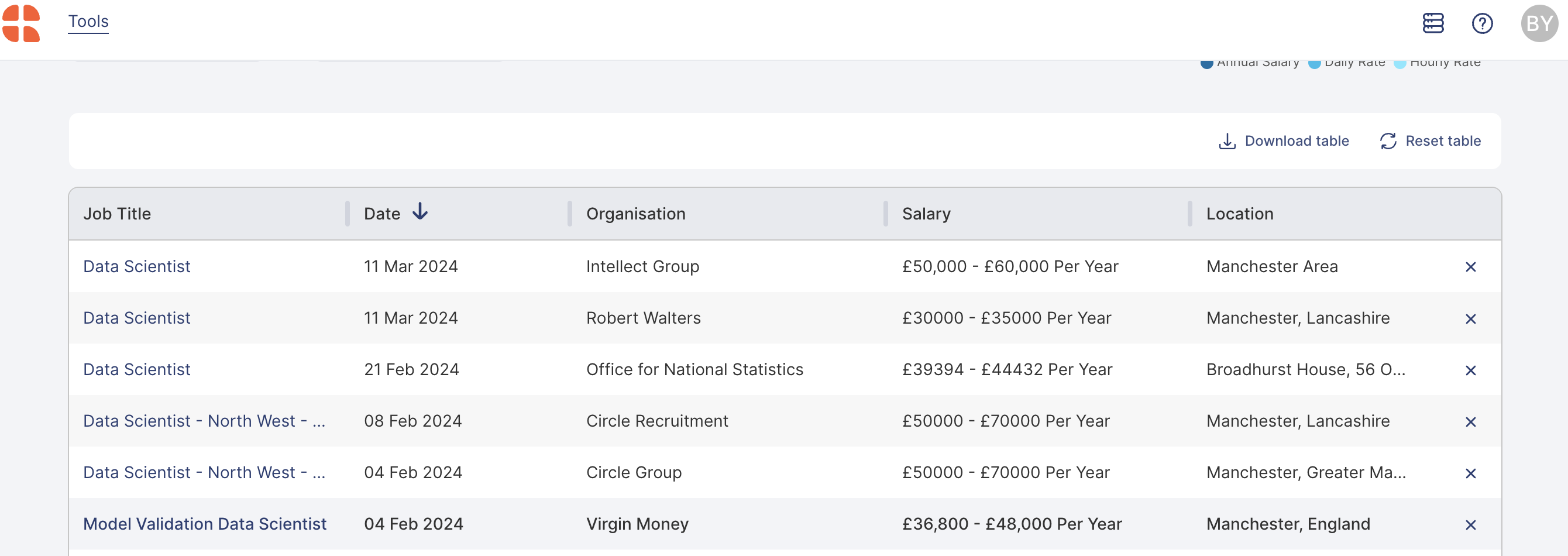1568x556 pixels.
Task: Remove the Circle Recruitment row
Action: pyautogui.click(x=1471, y=421)
